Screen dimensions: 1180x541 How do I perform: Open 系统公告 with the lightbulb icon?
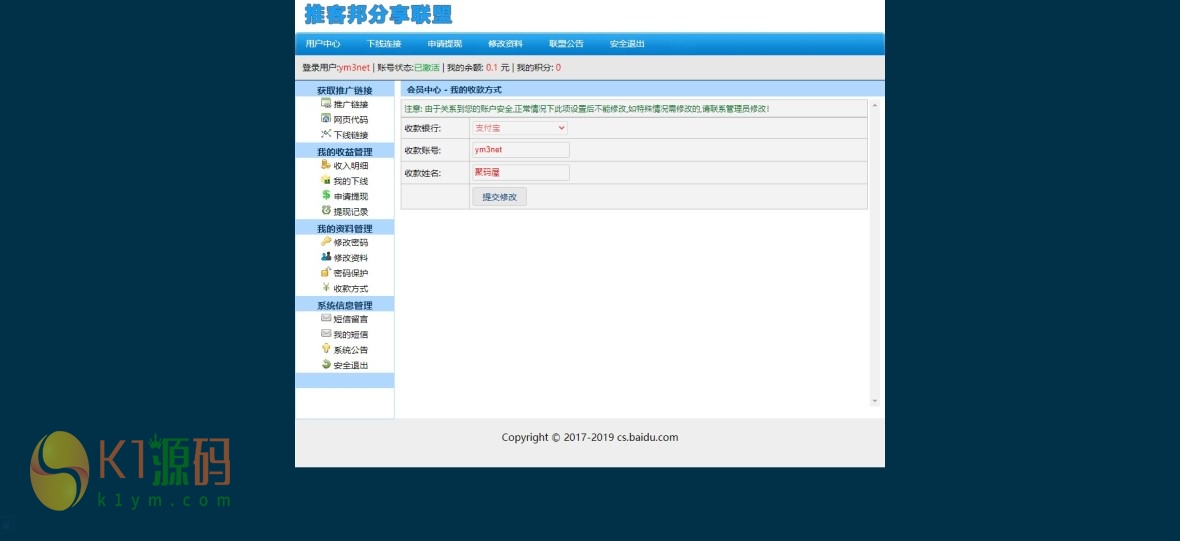pyautogui.click(x=350, y=350)
